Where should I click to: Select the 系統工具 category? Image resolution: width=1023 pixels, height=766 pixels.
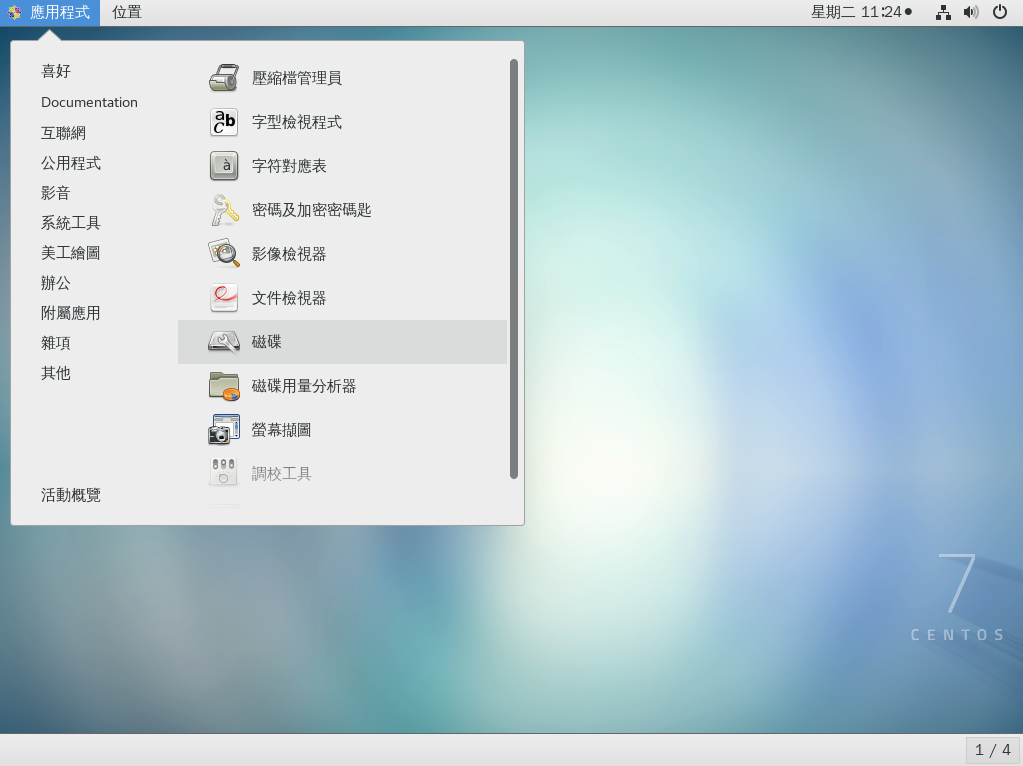(x=70, y=223)
